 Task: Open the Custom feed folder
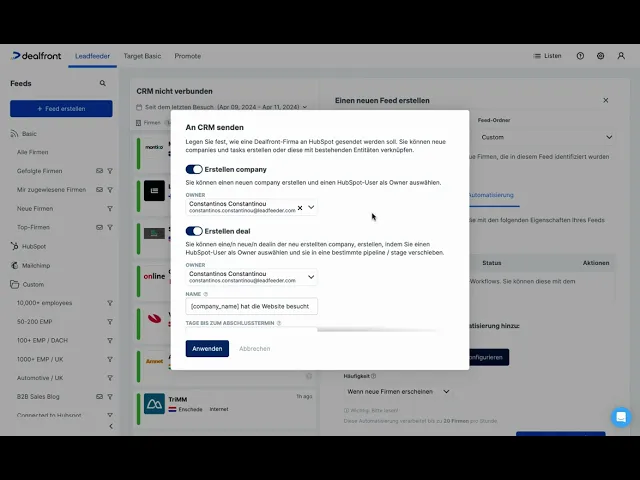pyautogui.click(x=27, y=284)
